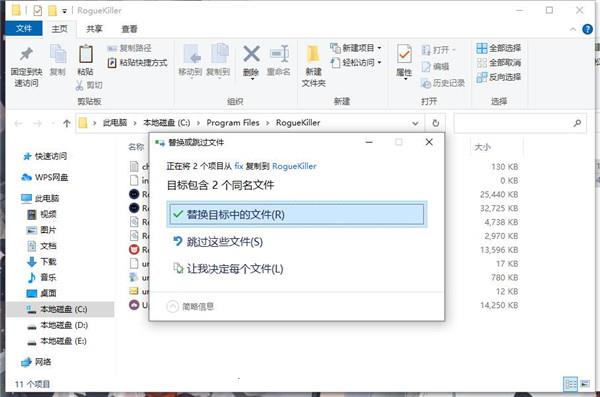The width and height of the screenshot is (600, 397).
Task: Click the History button in ribbon
Action: click(x=443, y=83)
